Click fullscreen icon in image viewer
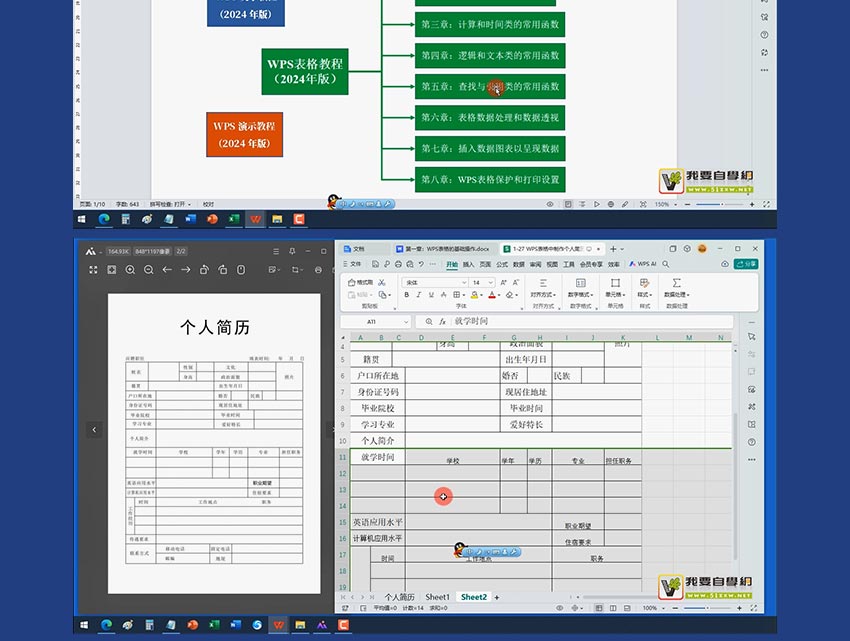The image size is (850, 641). pyautogui.click(x=93, y=270)
